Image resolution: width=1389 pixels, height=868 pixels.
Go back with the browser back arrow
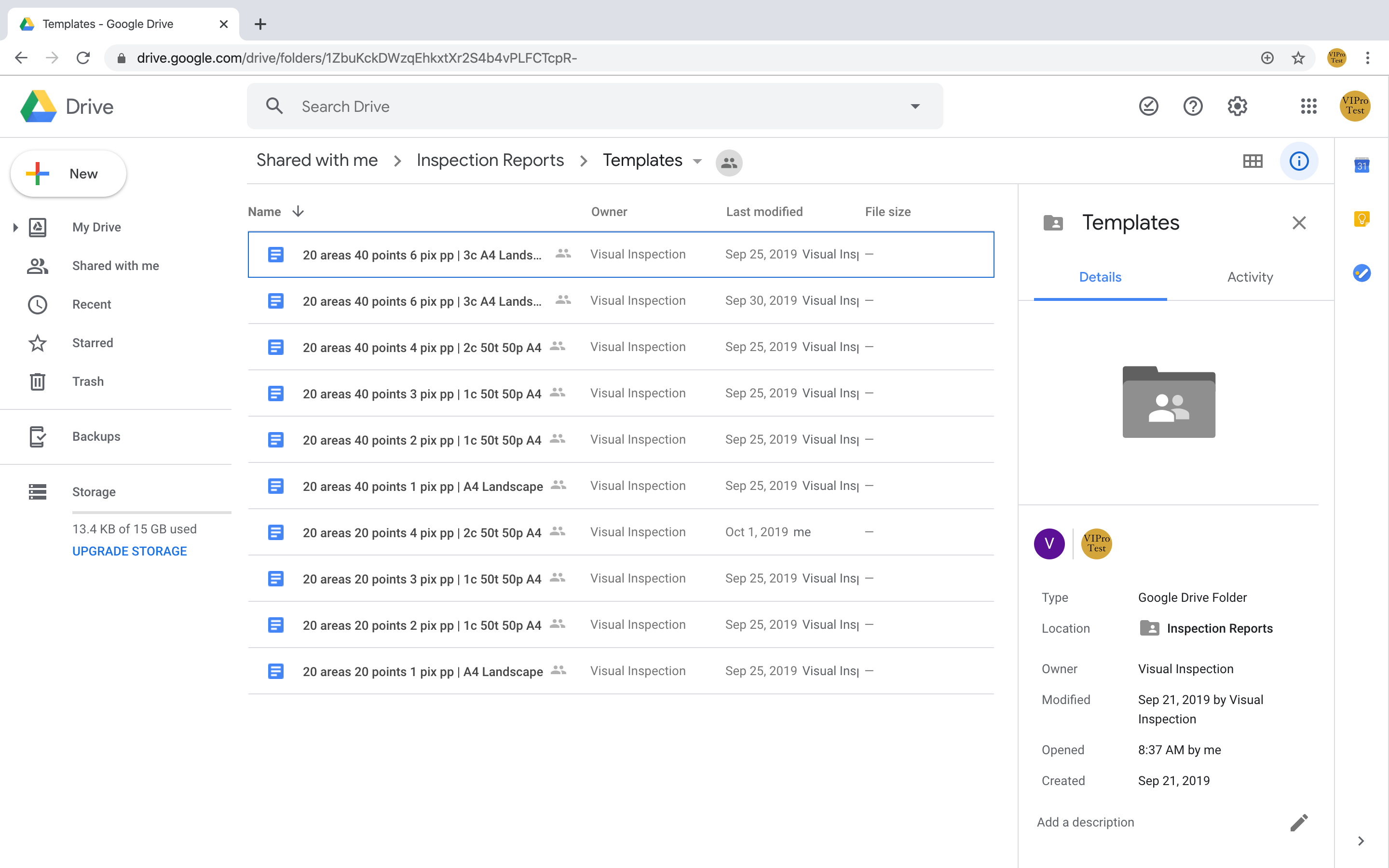[x=21, y=58]
